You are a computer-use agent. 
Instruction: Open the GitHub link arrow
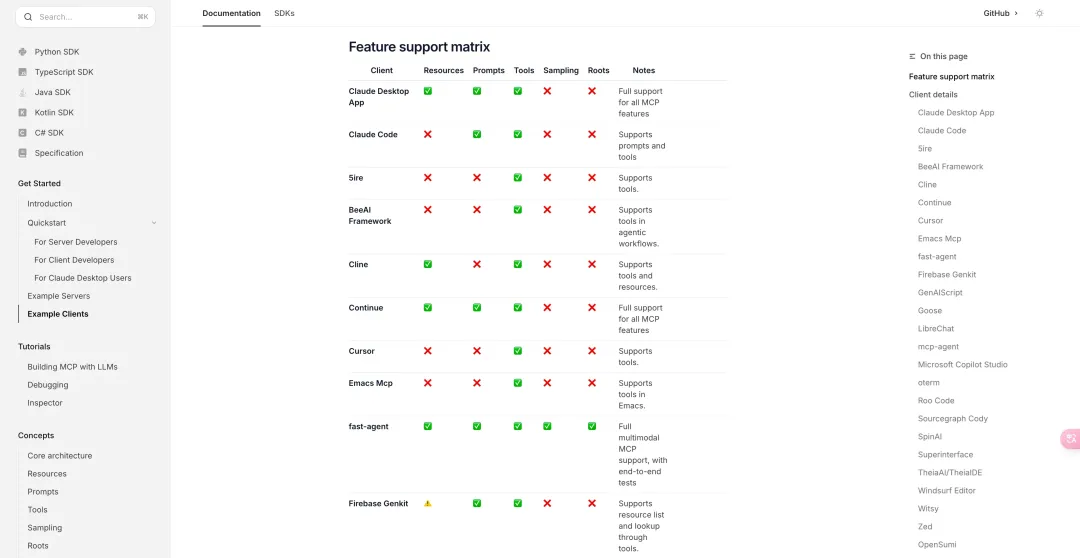click(1016, 13)
